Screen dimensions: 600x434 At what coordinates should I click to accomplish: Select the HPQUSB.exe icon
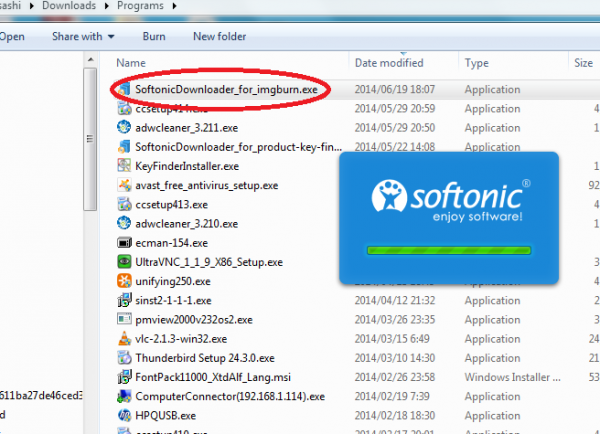point(124,415)
